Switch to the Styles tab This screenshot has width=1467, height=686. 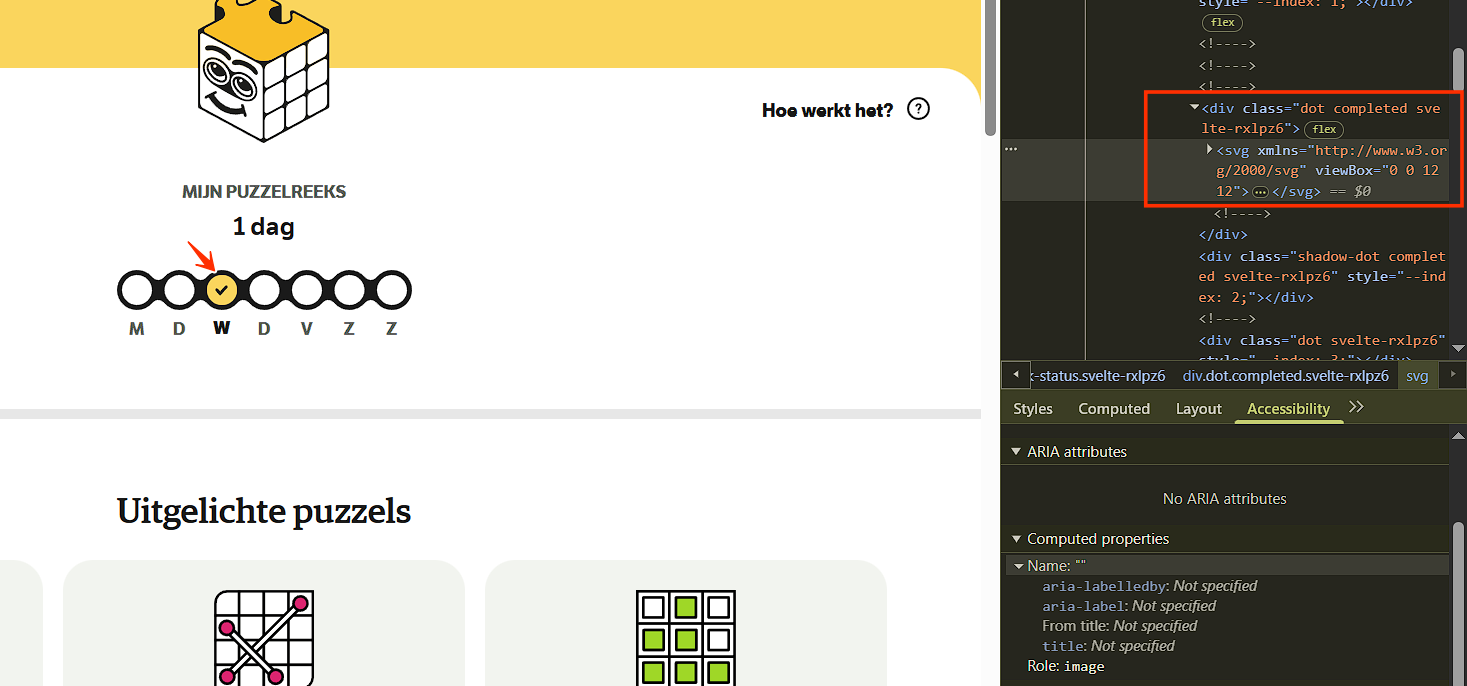(1032, 408)
